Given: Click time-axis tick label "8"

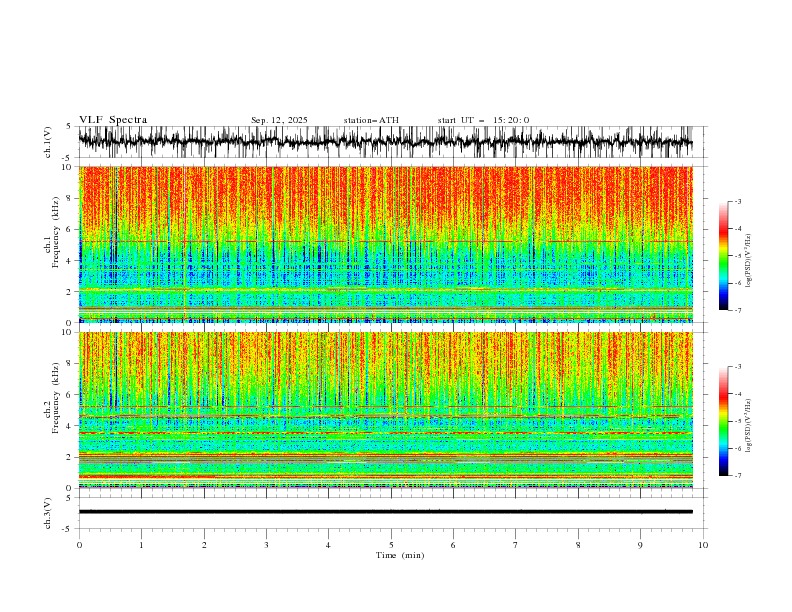Looking at the screenshot, I should click(x=578, y=545).
